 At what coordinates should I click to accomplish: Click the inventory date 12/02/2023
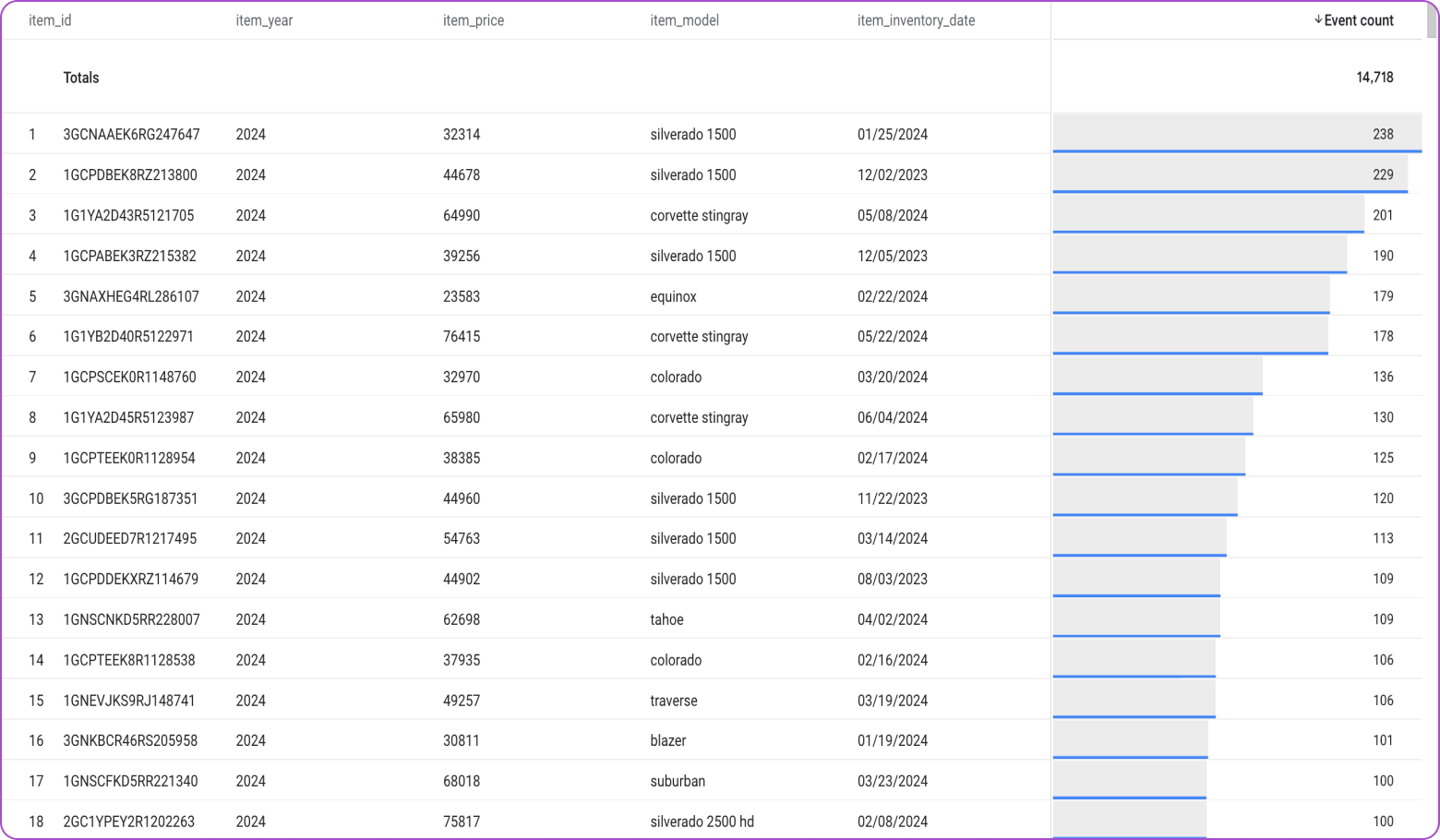tap(893, 175)
